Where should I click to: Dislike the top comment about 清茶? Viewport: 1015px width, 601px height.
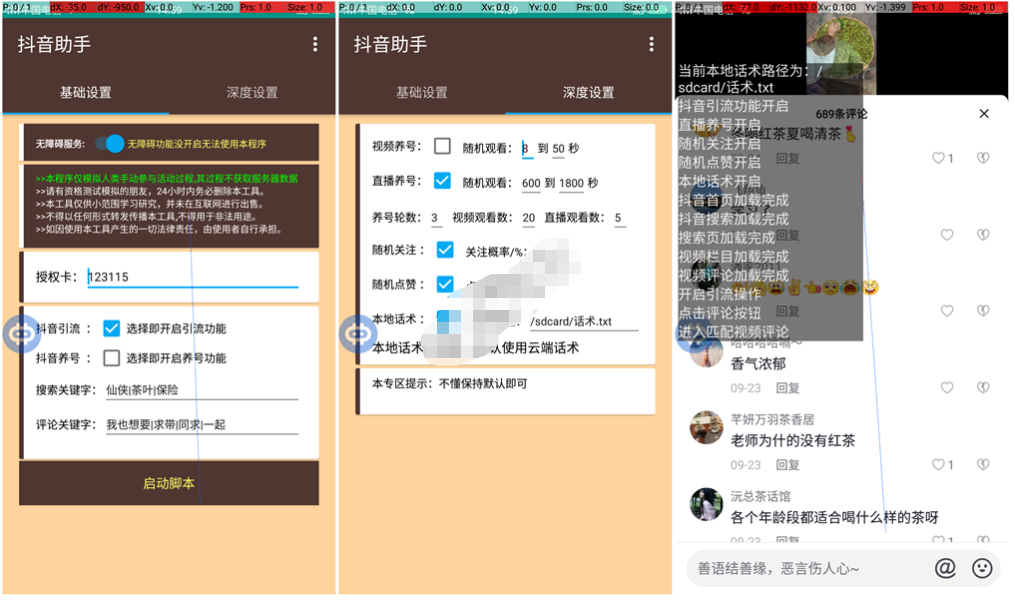pos(983,158)
